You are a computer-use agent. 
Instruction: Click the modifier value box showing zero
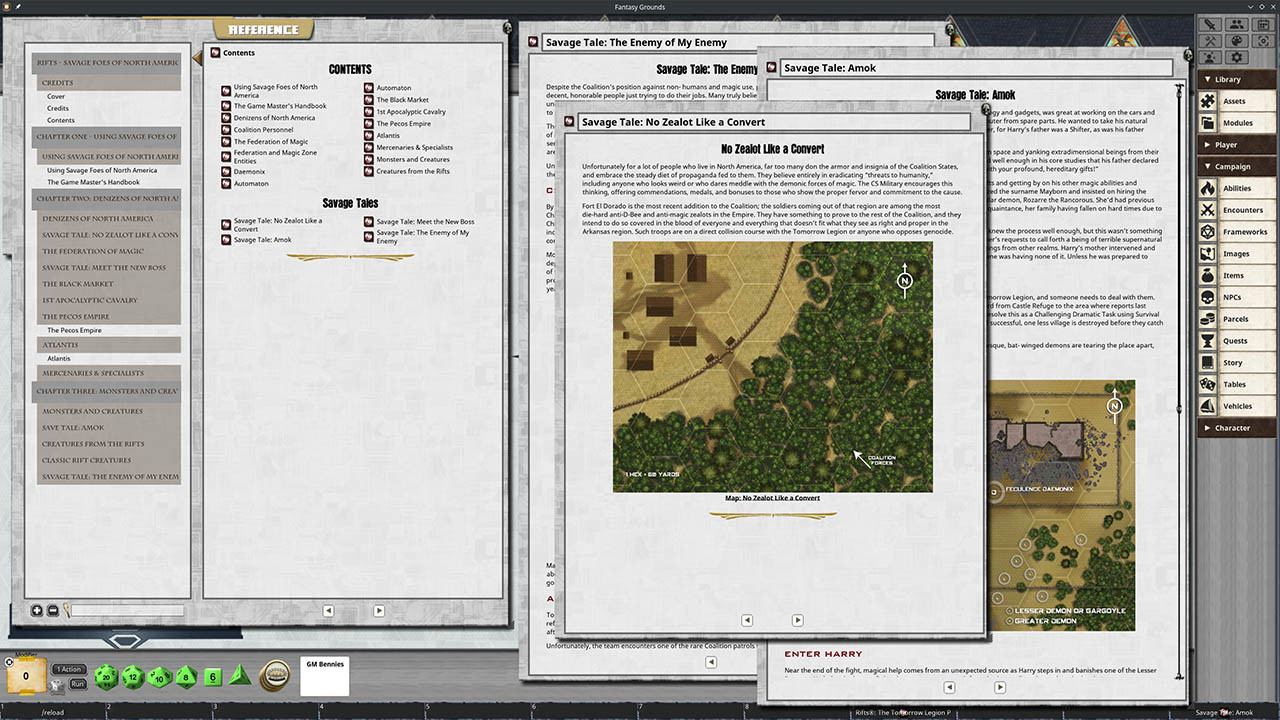(25, 676)
